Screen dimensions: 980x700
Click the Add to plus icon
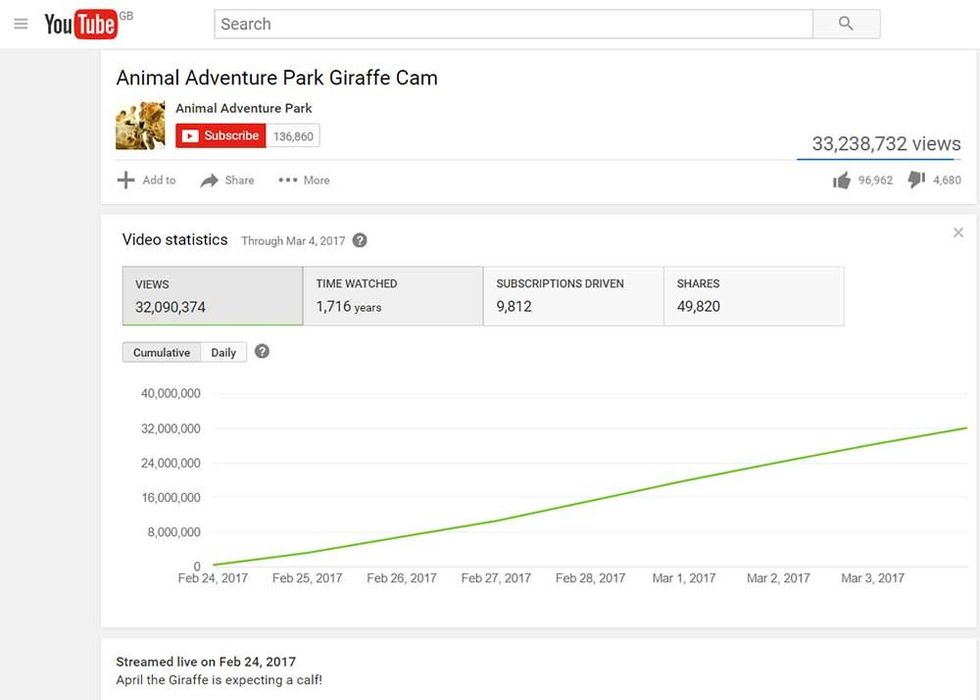coord(126,179)
